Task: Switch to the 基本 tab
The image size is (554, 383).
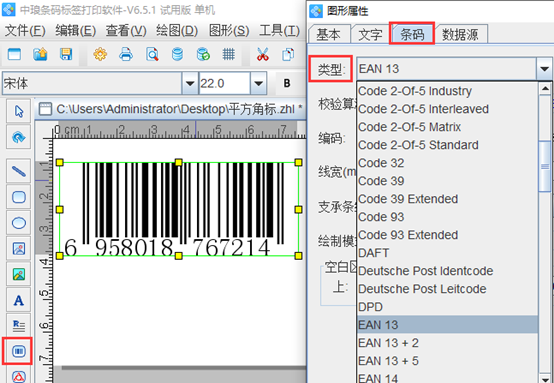Action: [x=329, y=34]
